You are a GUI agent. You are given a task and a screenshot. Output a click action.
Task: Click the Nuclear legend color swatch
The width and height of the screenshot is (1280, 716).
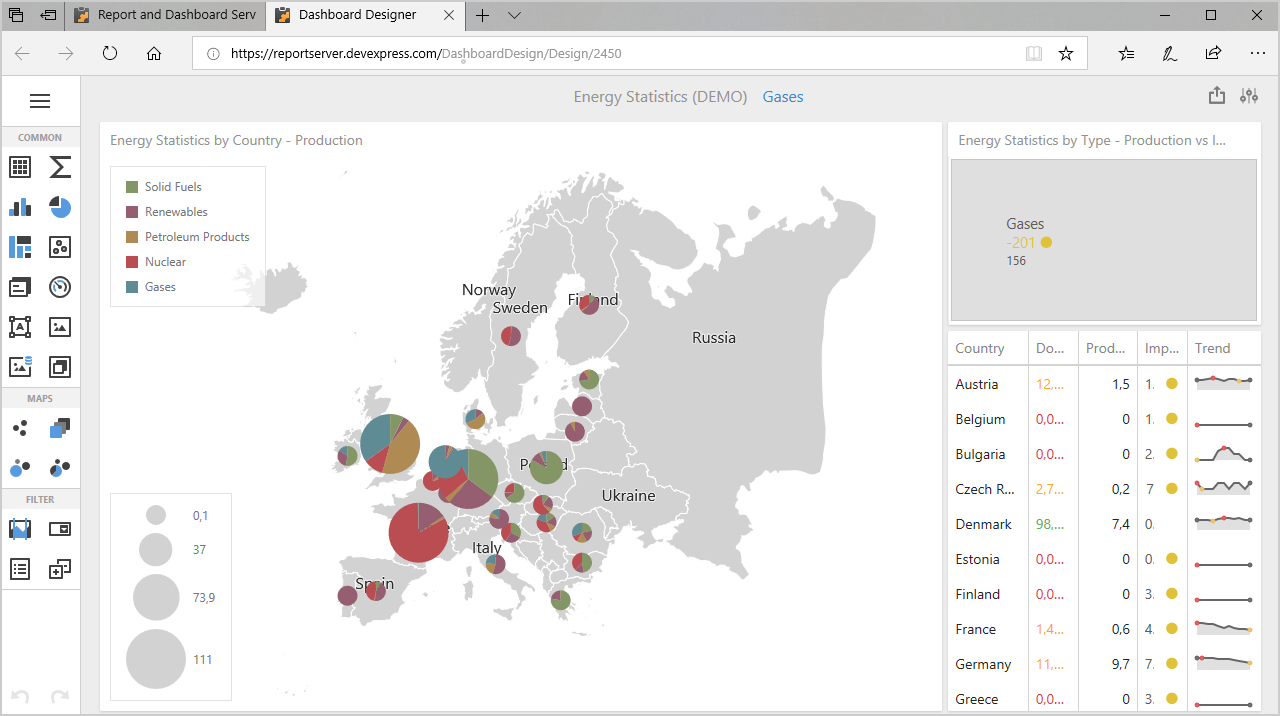[132, 262]
